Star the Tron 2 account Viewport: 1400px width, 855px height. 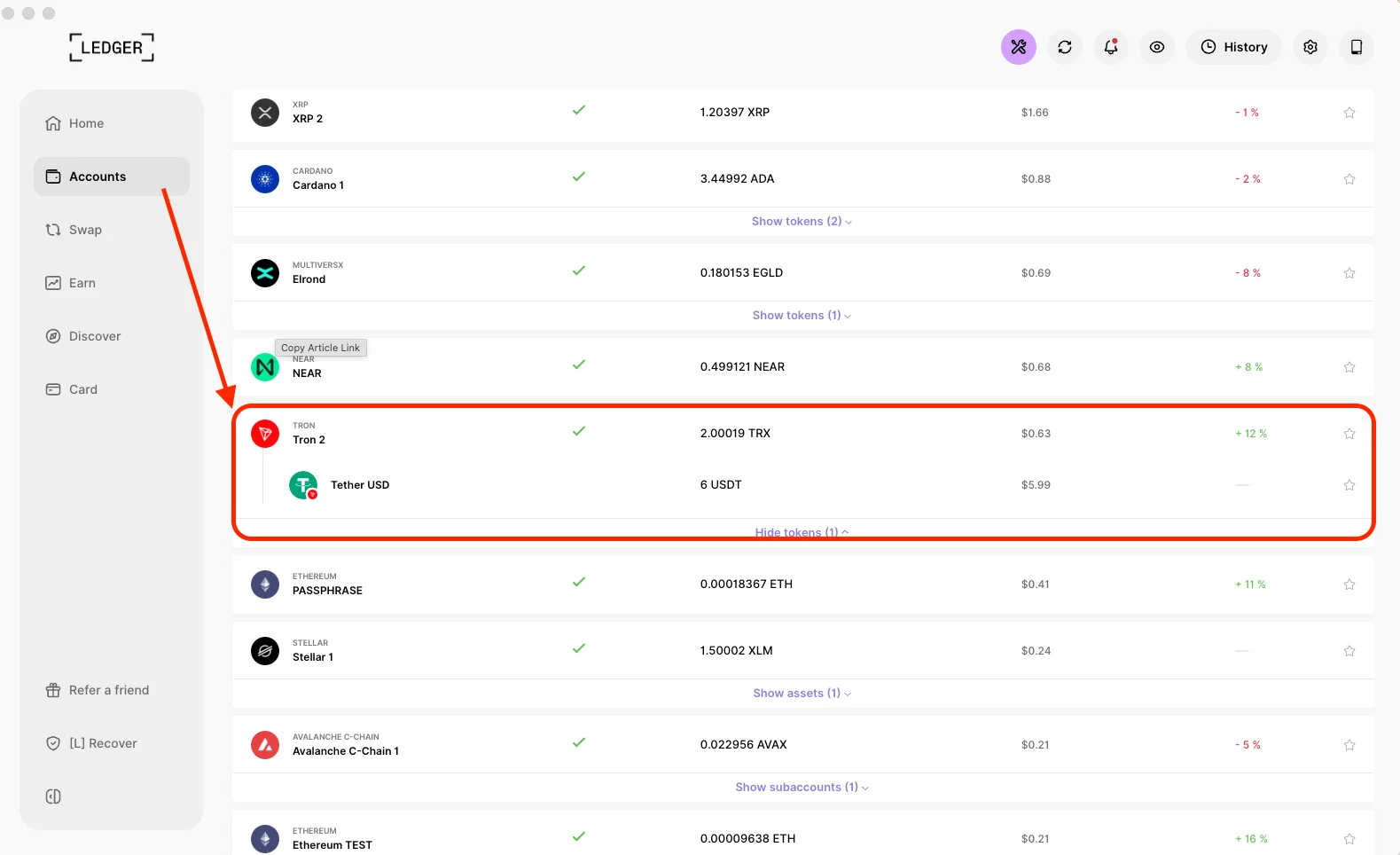[x=1349, y=434]
